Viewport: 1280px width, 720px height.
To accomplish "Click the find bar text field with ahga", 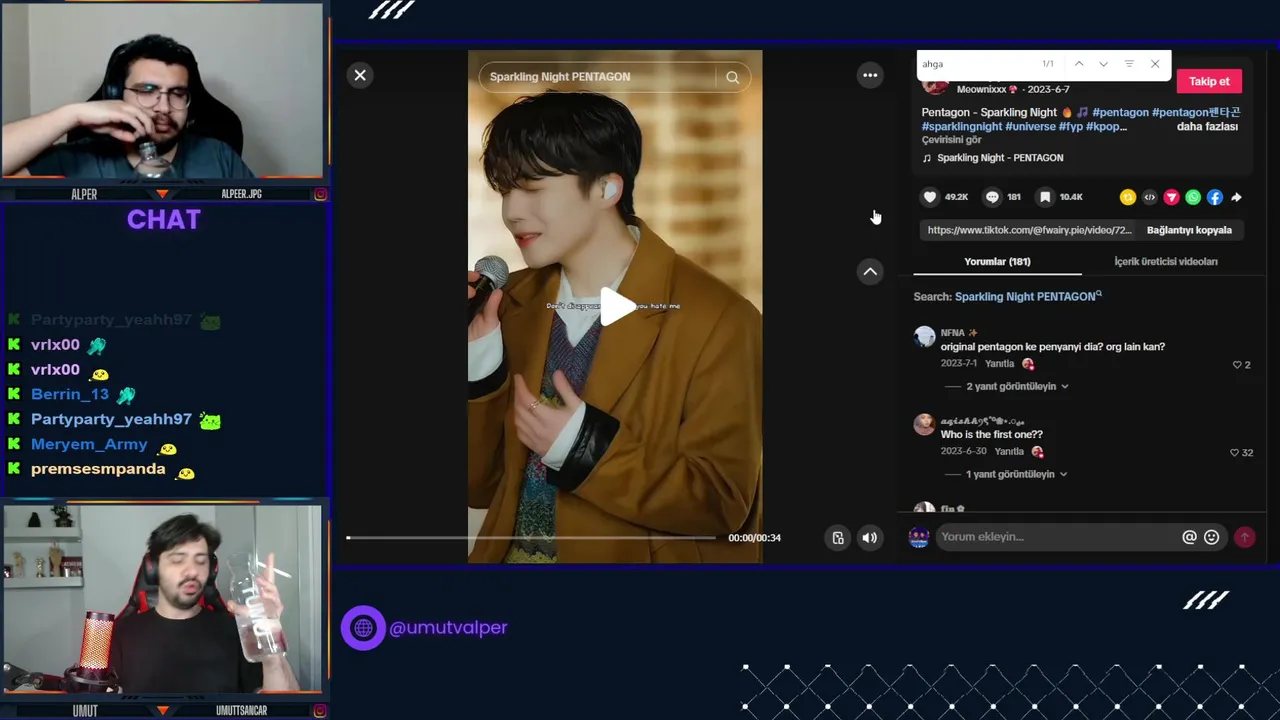I will click(975, 64).
